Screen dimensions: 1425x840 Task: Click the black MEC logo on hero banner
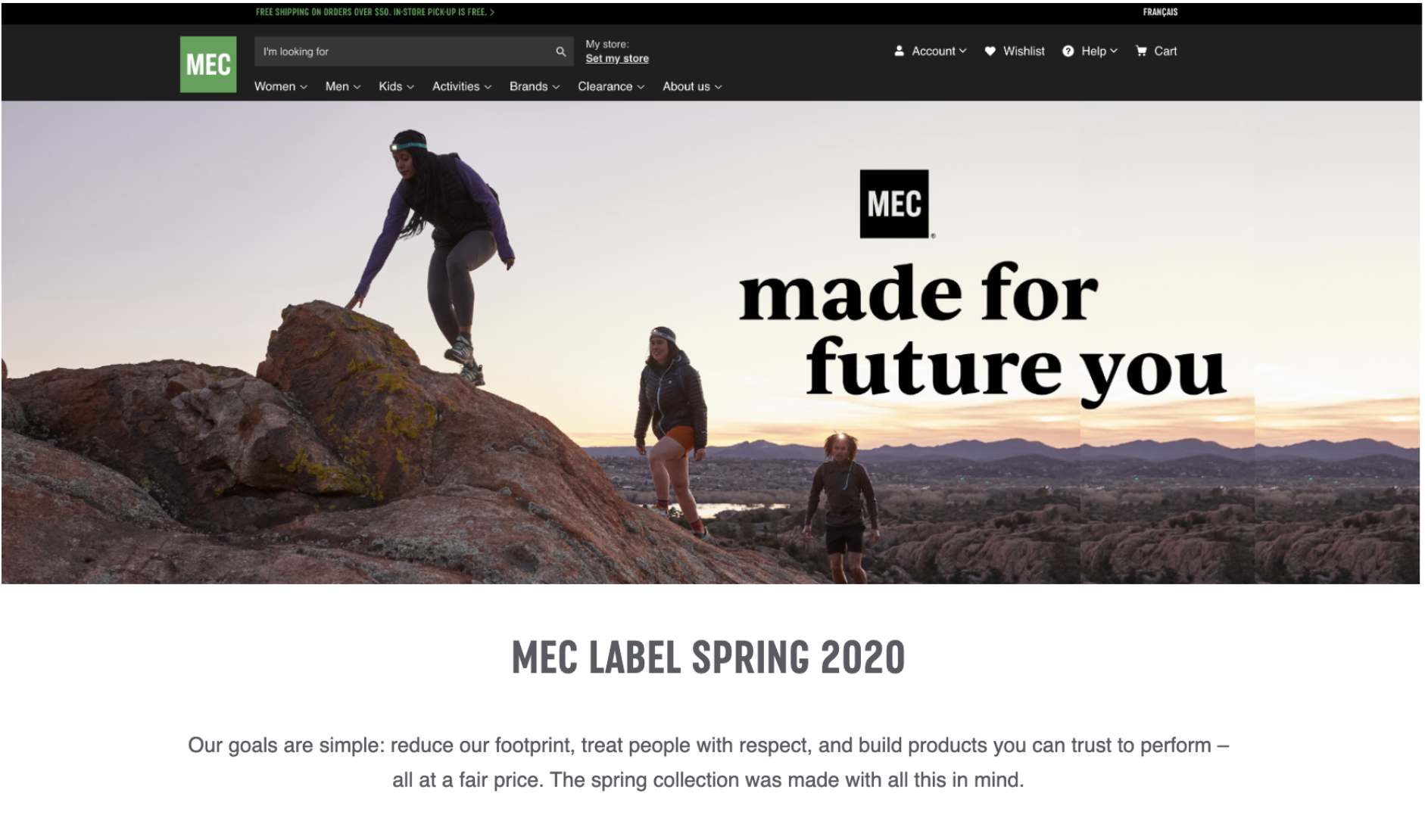pyautogui.click(x=894, y=204)
